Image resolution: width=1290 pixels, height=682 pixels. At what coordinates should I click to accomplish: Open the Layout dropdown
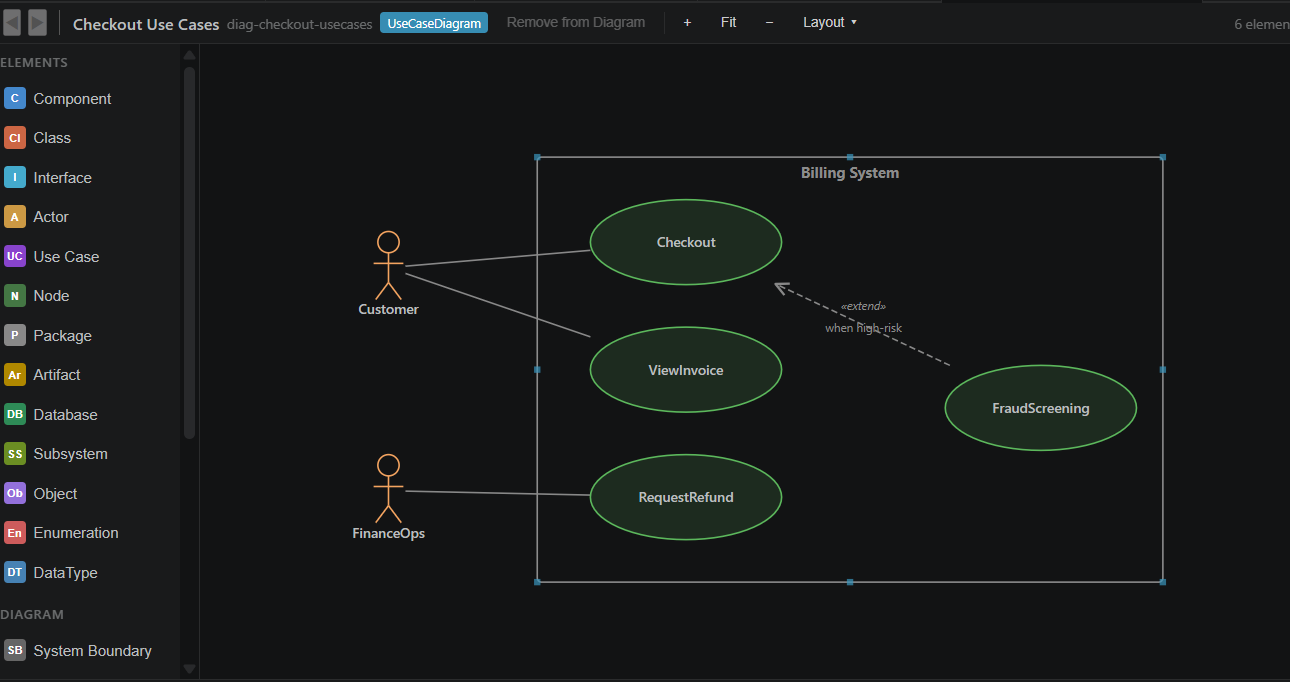(x=828, y=21)
